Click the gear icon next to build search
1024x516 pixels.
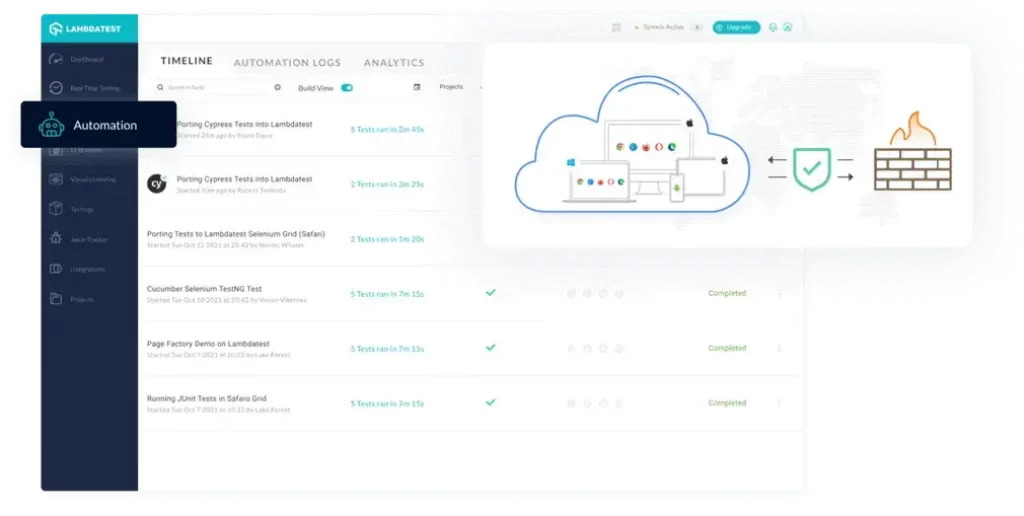278,87
